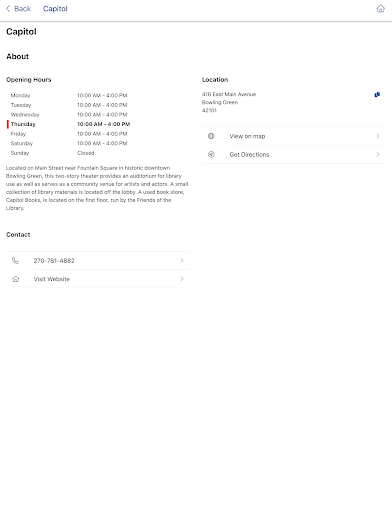Expand the Get Directions chevron
392x512 pixels.
[x=378, y=154]
